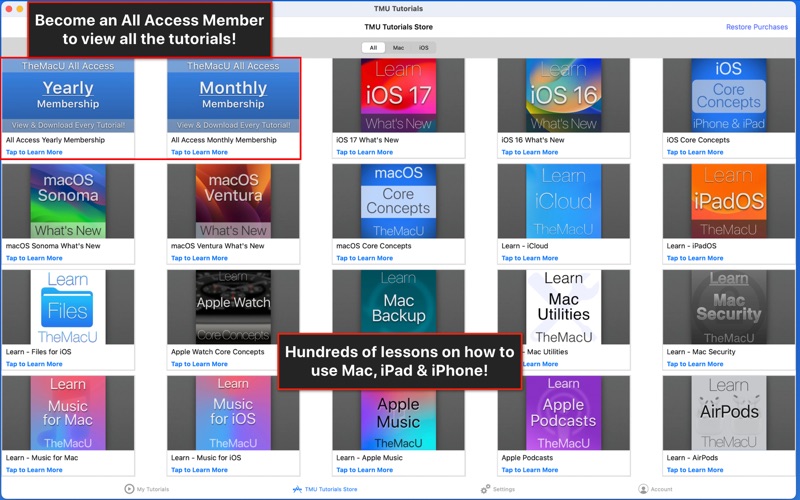Open the Learn Files cover

click(x=68, y=307)
